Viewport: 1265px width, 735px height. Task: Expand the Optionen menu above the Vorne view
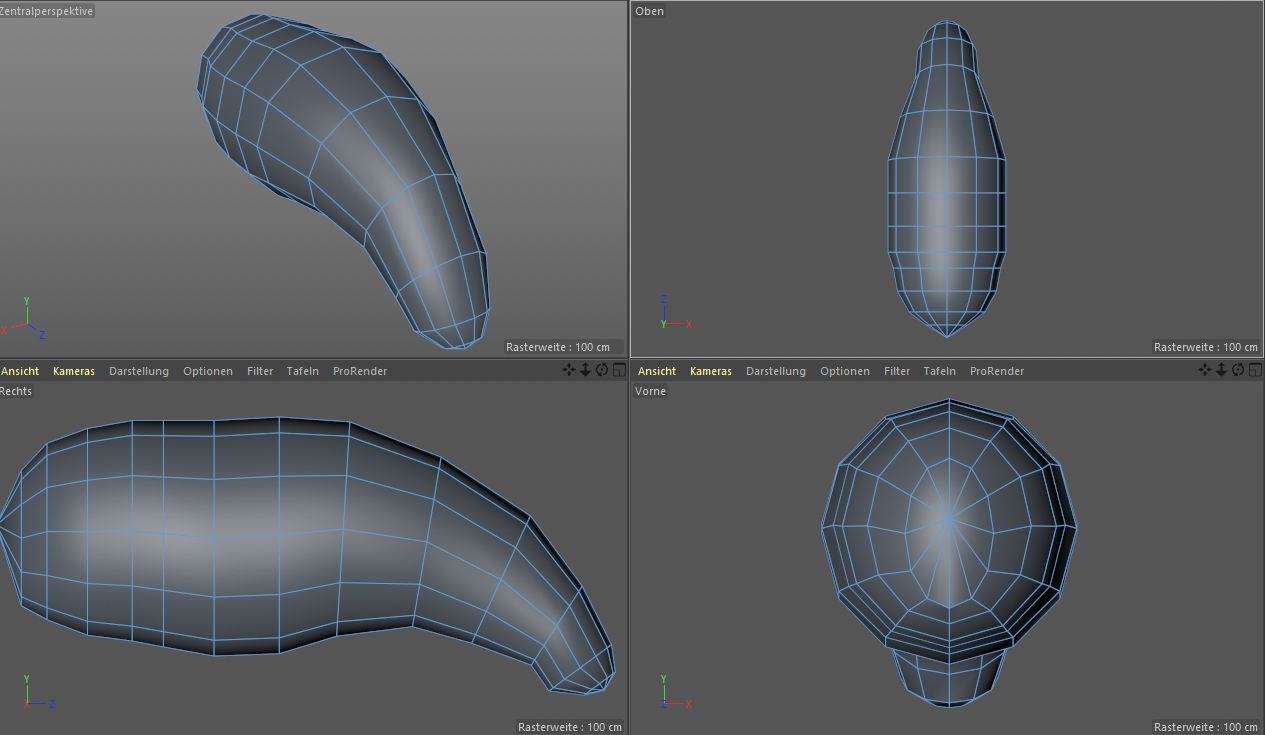[x=845, y=371]
